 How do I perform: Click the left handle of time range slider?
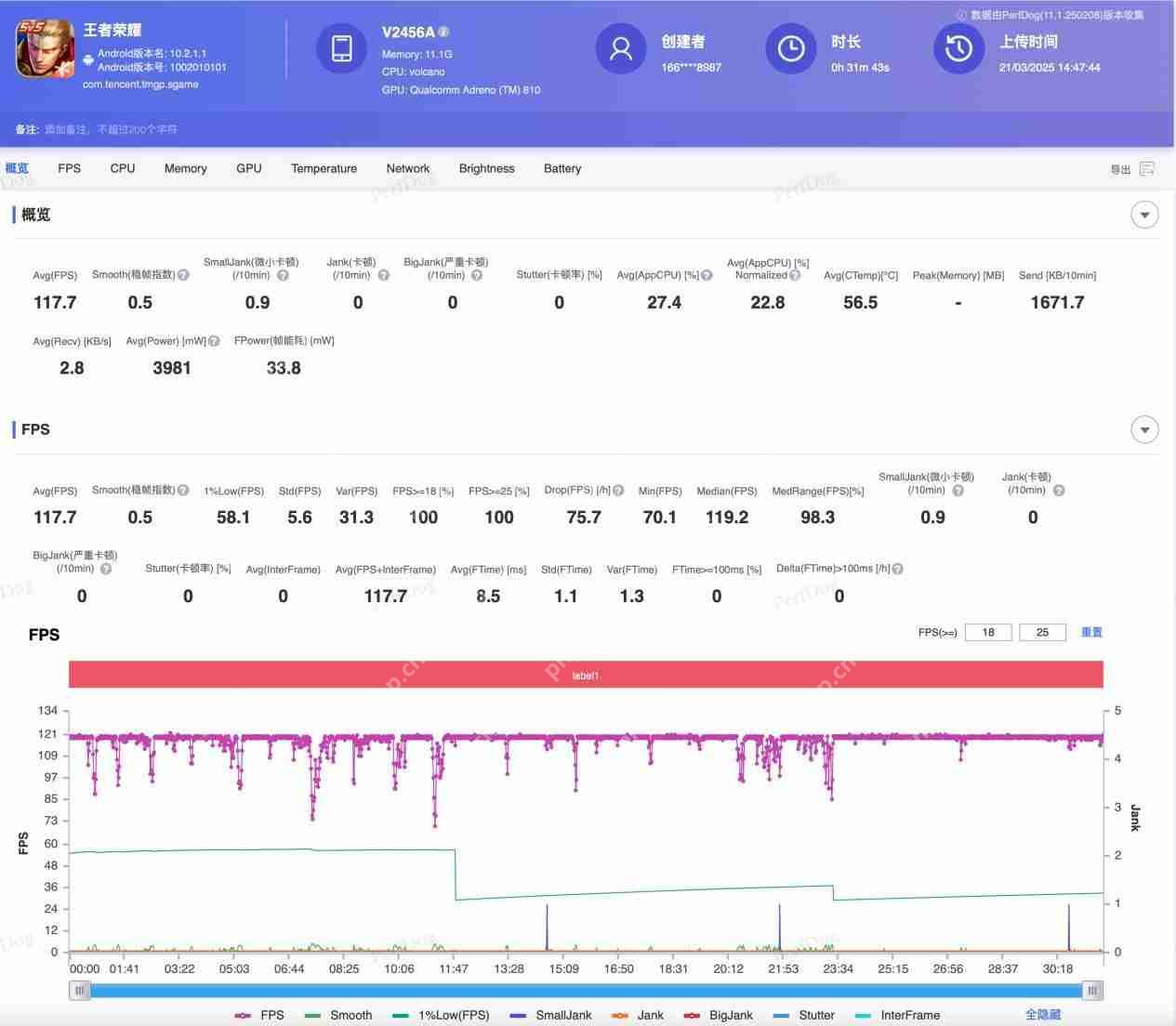[x=80, y=991]
